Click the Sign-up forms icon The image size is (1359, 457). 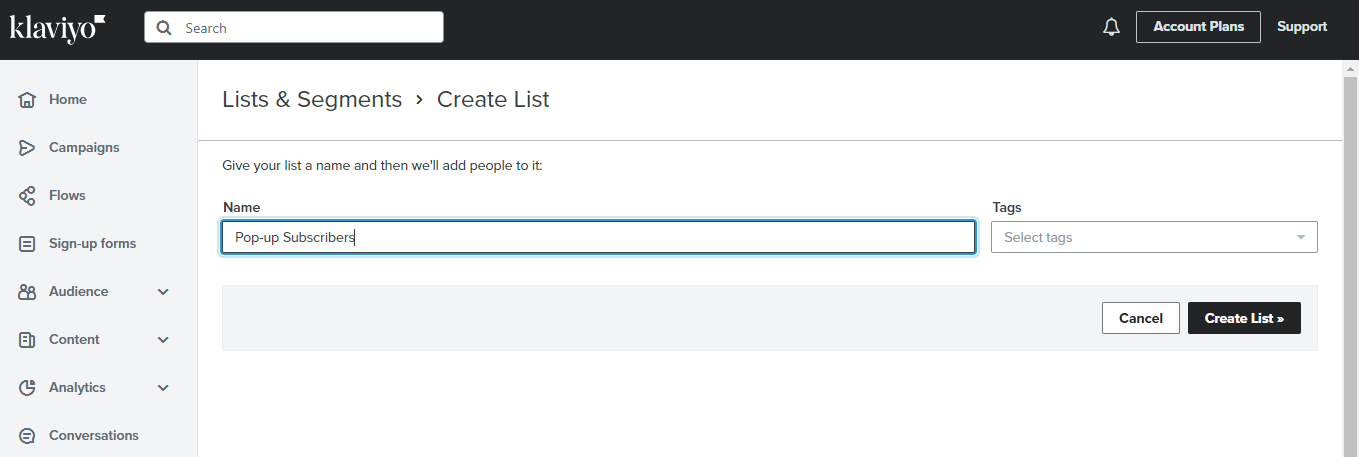28,244
